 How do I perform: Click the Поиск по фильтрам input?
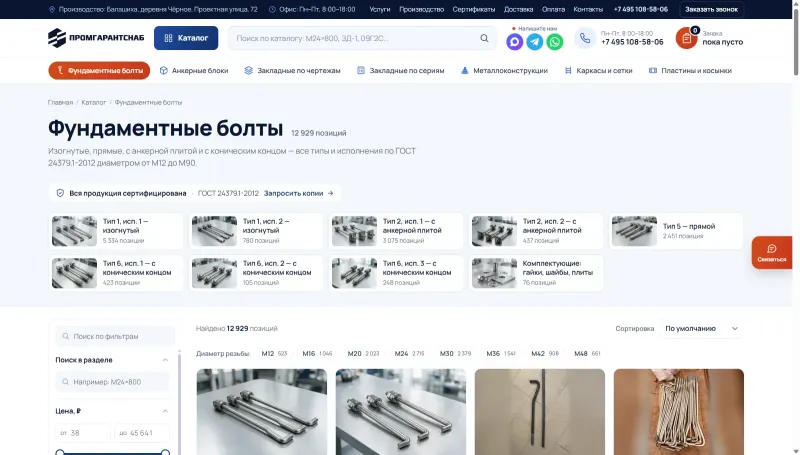(x=115, y=336)
